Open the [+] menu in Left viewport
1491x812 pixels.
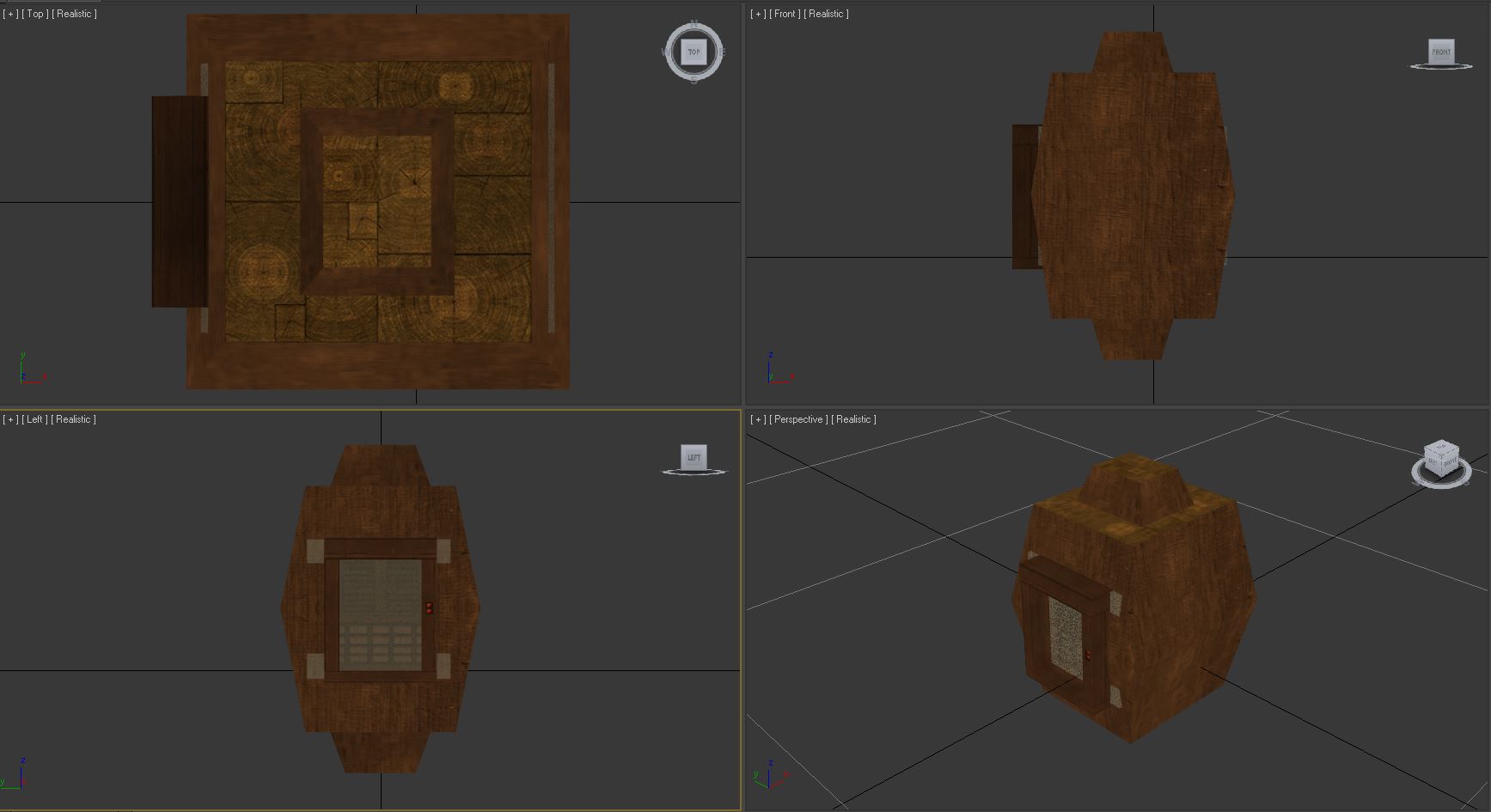(11, 419)
